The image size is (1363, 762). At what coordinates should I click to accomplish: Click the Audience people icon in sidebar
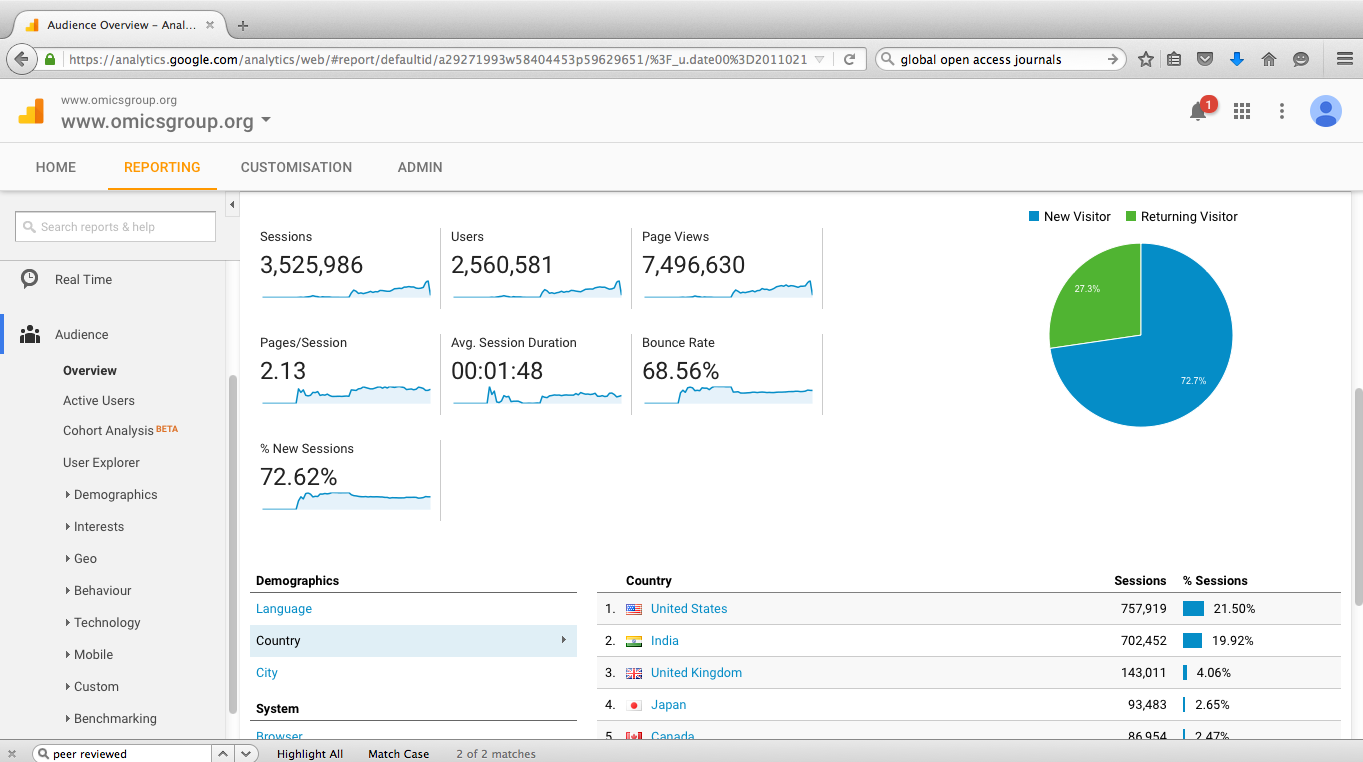tap(29, 335)
